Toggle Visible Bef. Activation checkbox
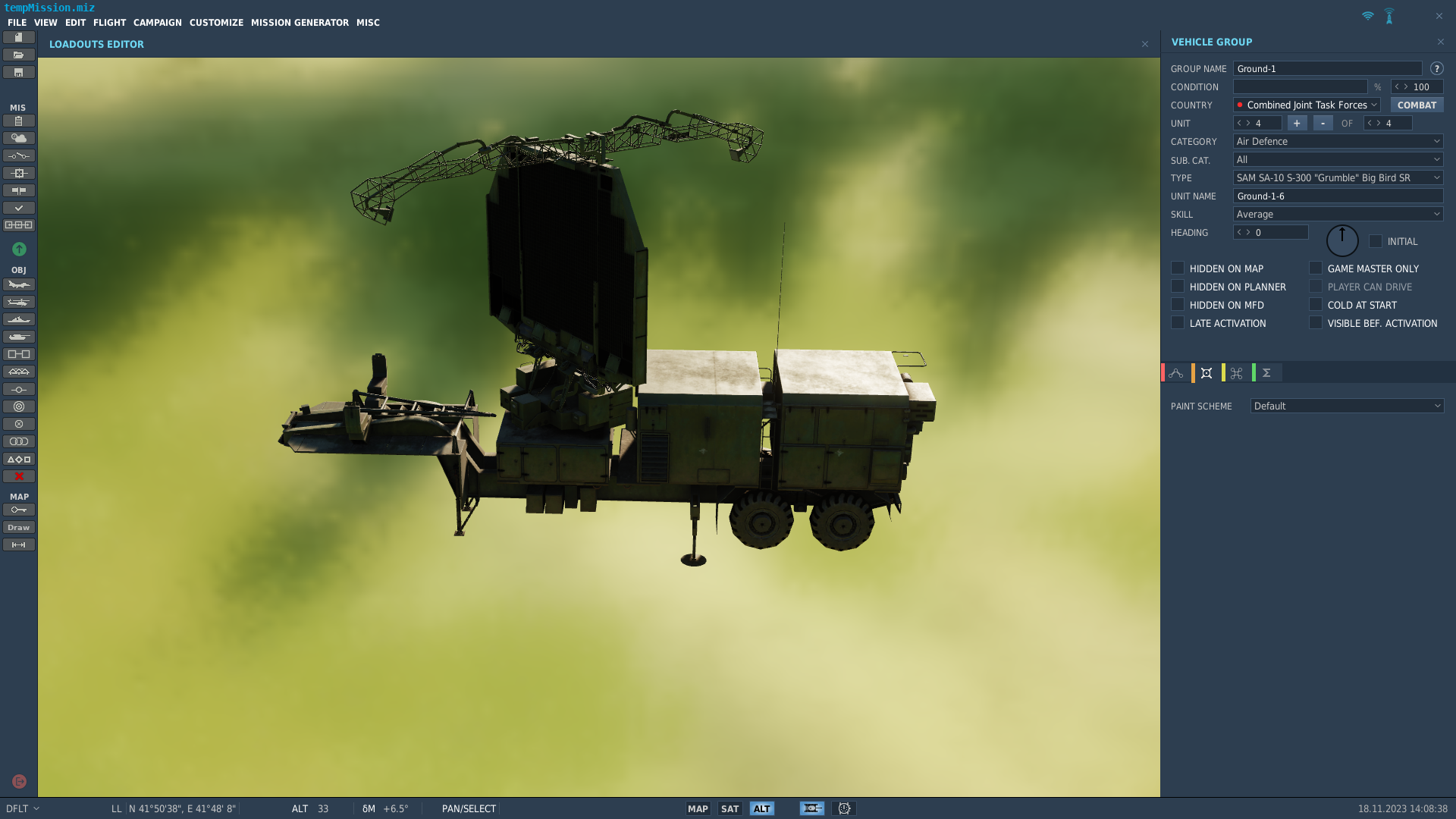The width and height of the screenshot is (1456, 819). (x=1316, y=322)
